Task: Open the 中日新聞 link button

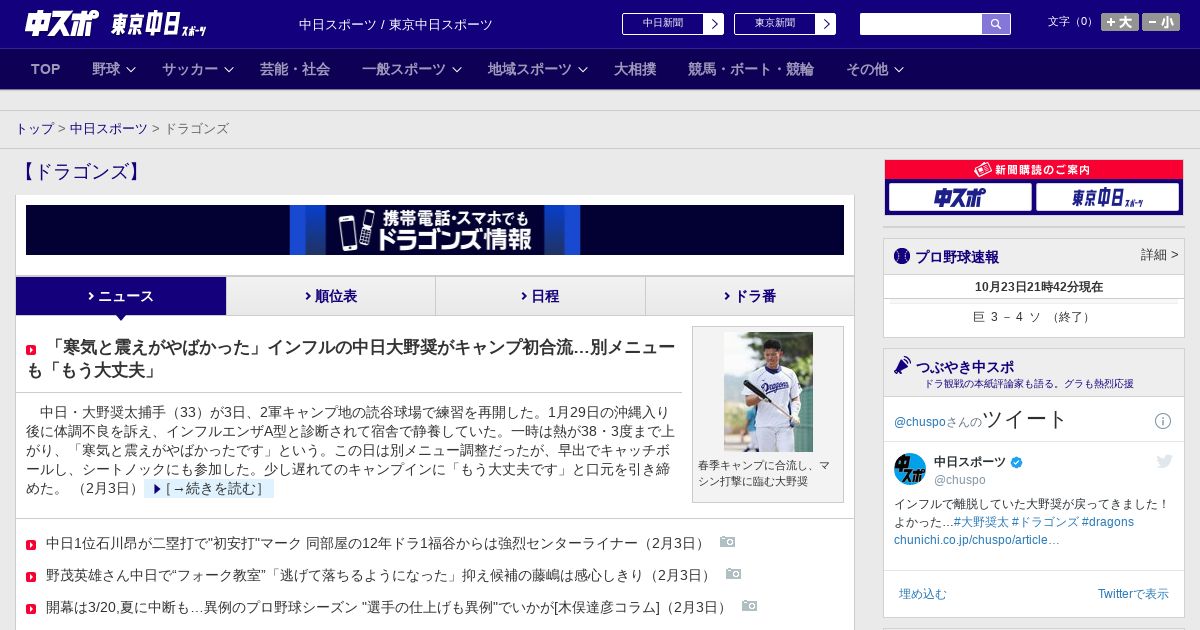Action: (x=663, y=23)
